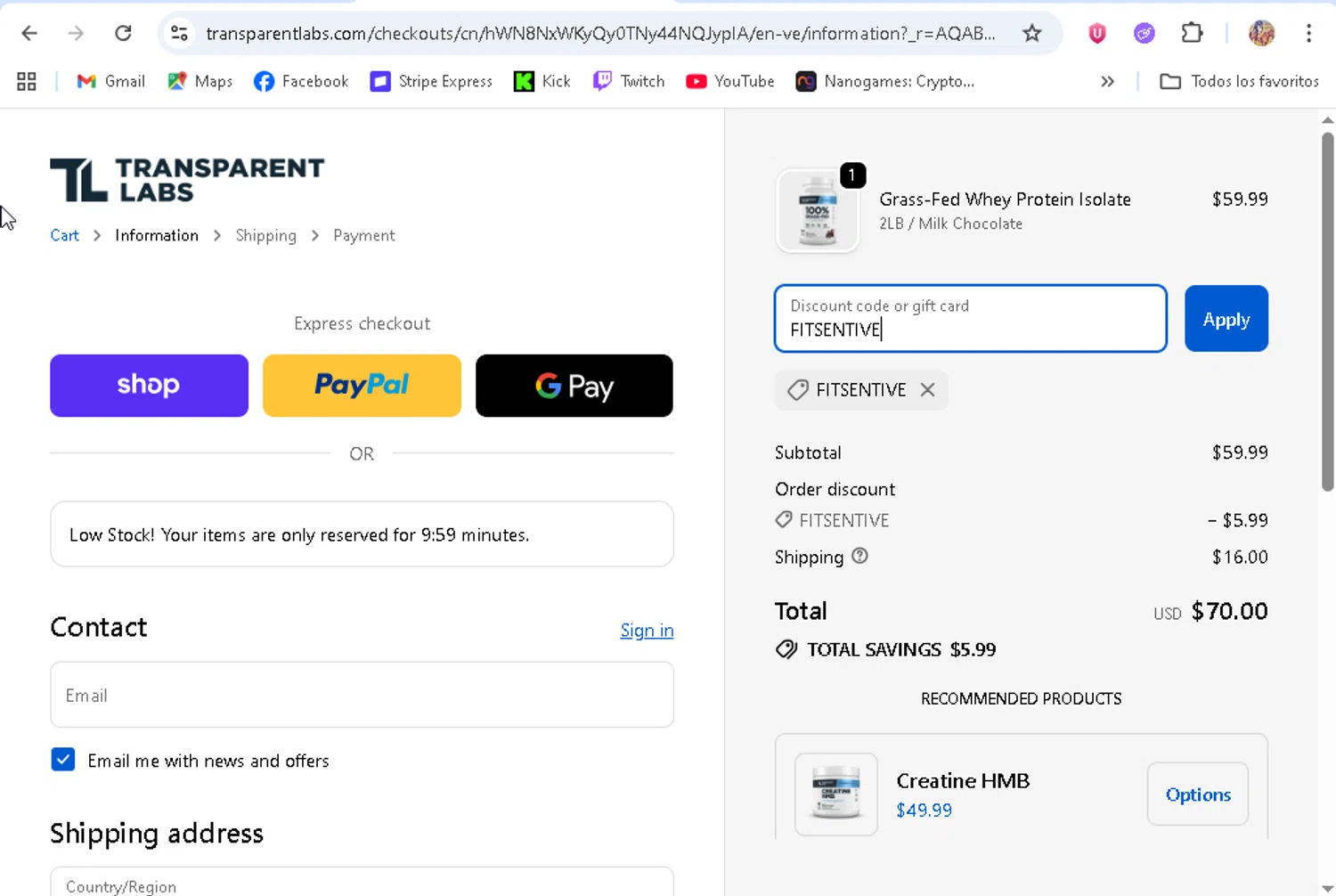
Task: Open the Twitch bookmark
Action: [x=629, y=81]
